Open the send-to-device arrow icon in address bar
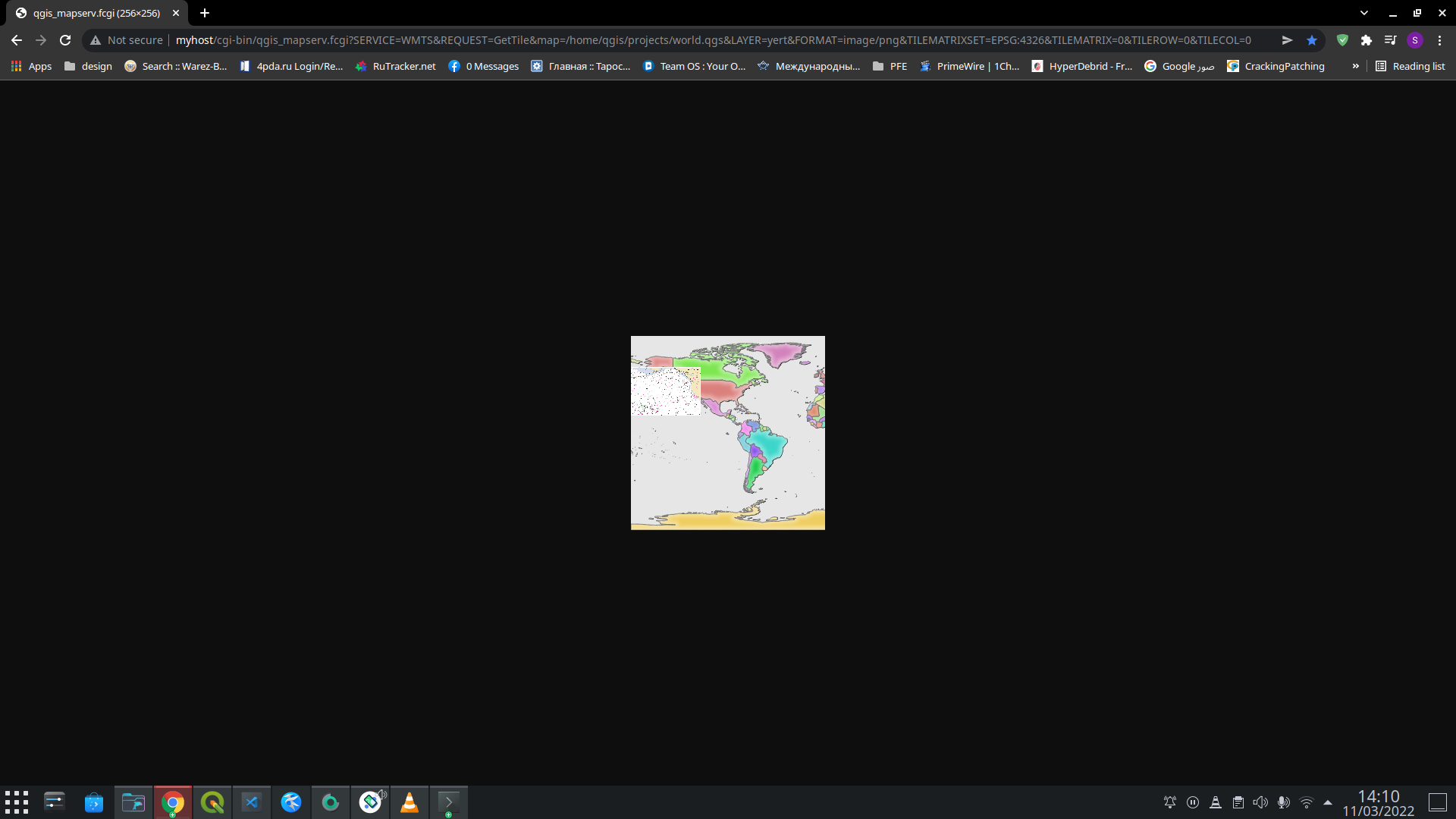 [1287, 40]
